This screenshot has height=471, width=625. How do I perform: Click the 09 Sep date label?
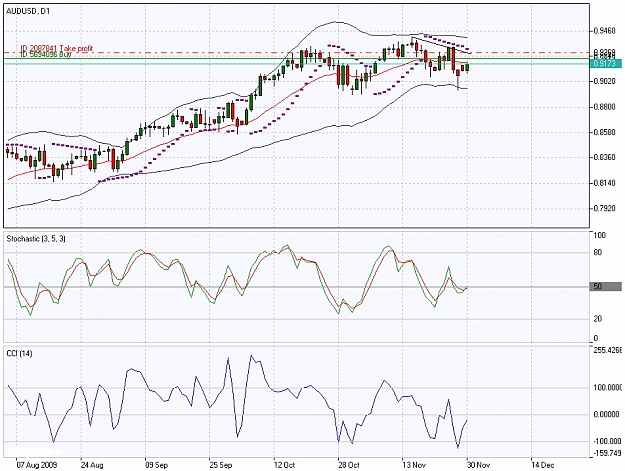[x=156, y=465]
